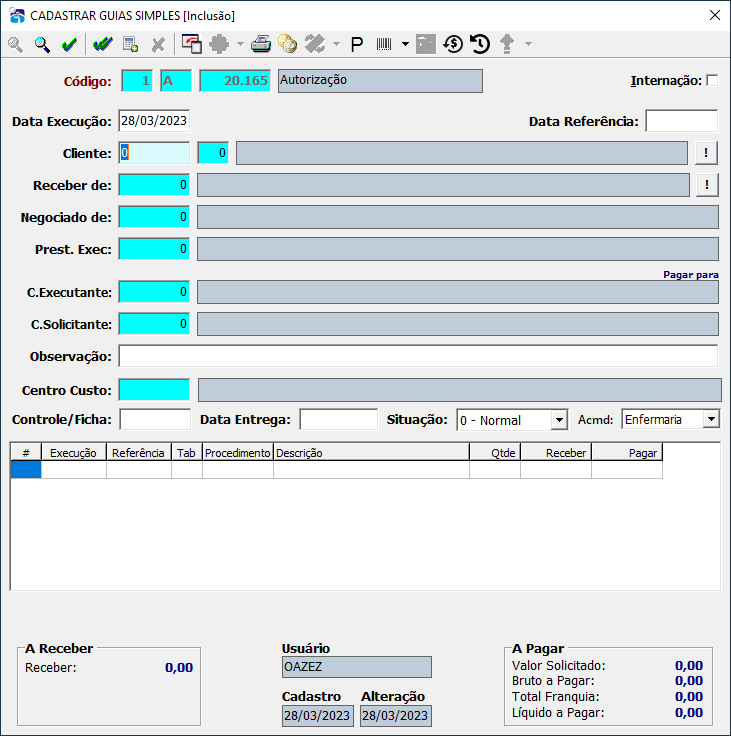Click the double green checkmark icon
This screenshot has width=731, height=737.
coord(102,45)
